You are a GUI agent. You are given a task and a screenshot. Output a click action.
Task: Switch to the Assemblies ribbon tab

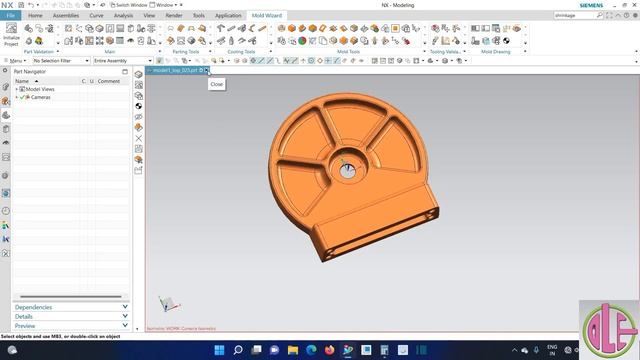66,16
